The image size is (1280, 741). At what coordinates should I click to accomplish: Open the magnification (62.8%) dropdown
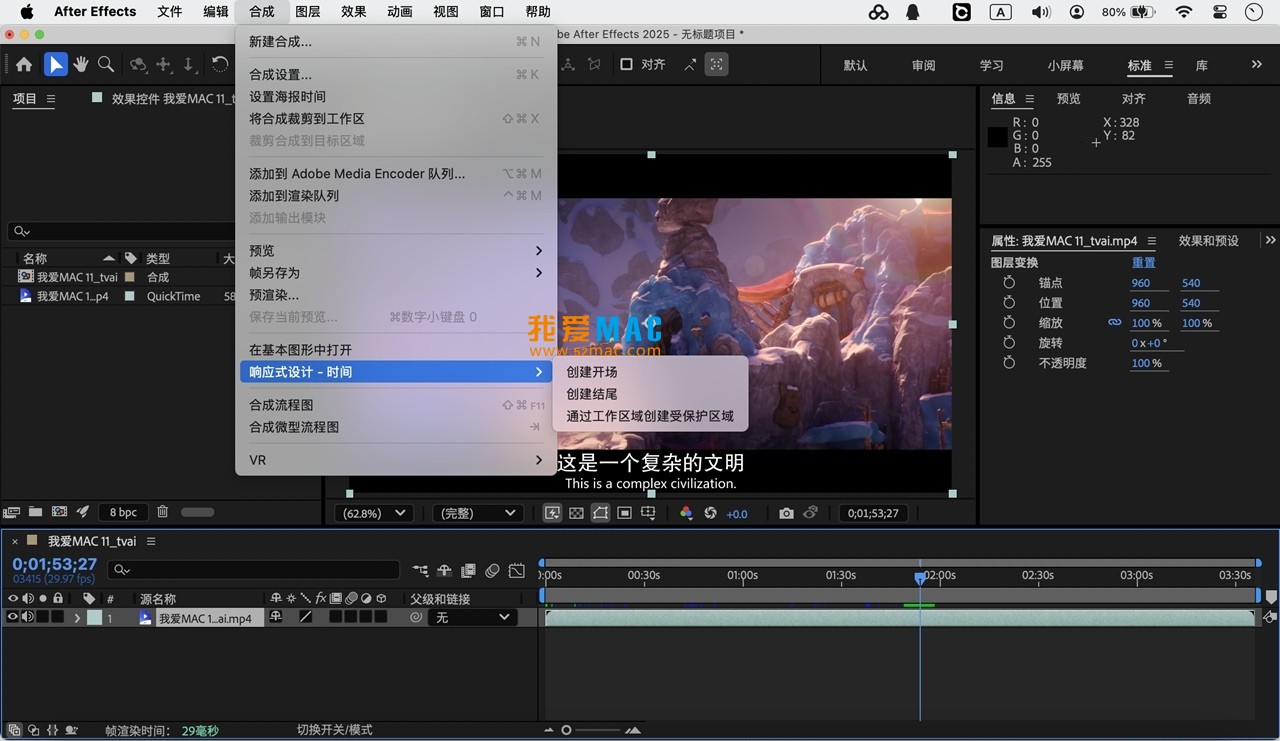pyautogui.click(x=375, y=513)
